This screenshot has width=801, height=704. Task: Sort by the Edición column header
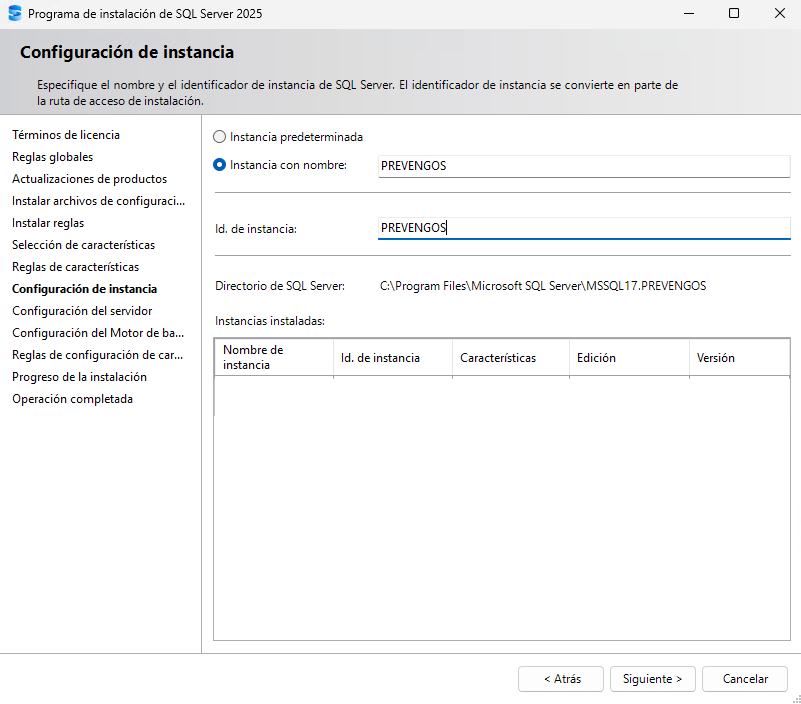tap(629, 358)
